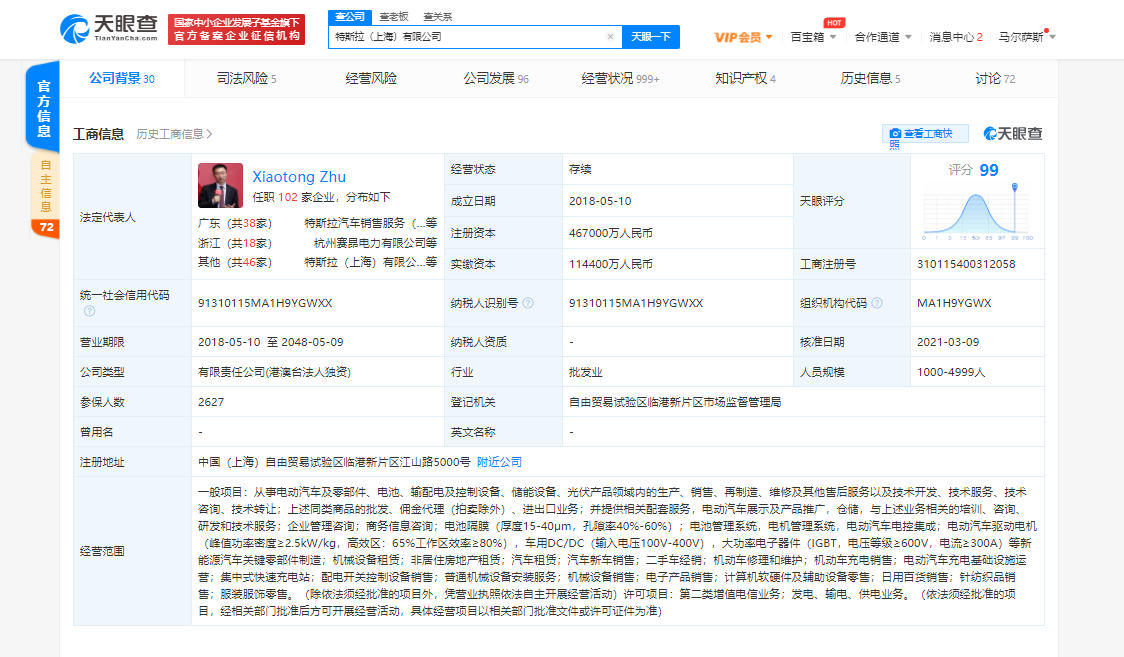The height and width of the screenshot is (657, 1124).
Task: Switch to the 历史信息 tab
Action: coord(870,78)
